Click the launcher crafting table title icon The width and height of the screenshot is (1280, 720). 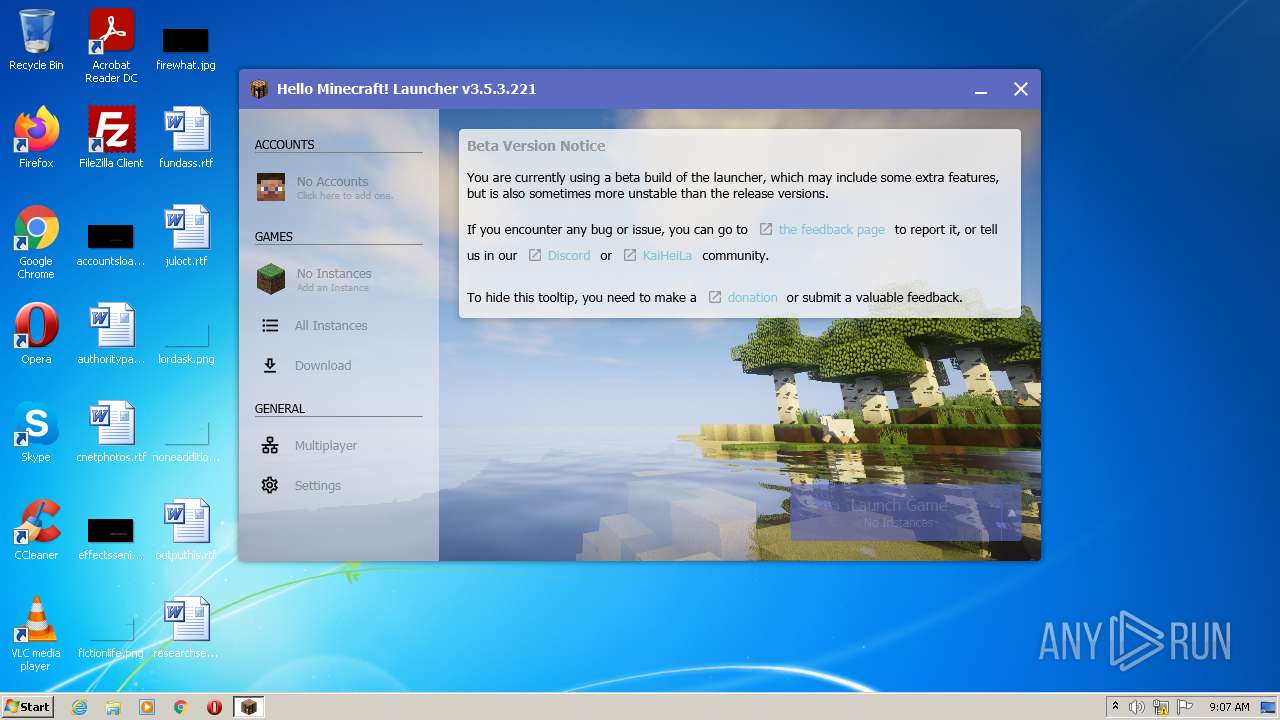pyautogui.click(x=260, y=89)
